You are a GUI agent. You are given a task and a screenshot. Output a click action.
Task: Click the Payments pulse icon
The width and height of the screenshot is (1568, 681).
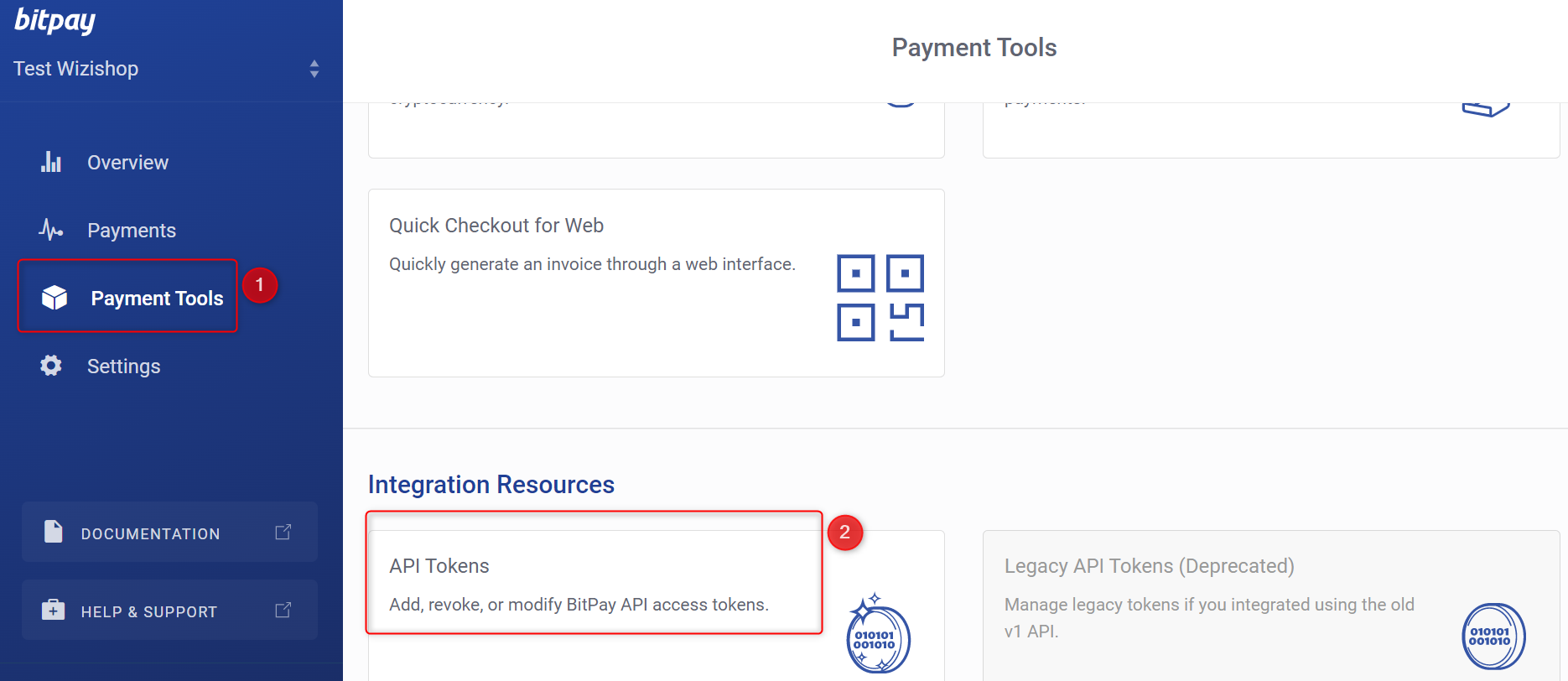[51, 230]
